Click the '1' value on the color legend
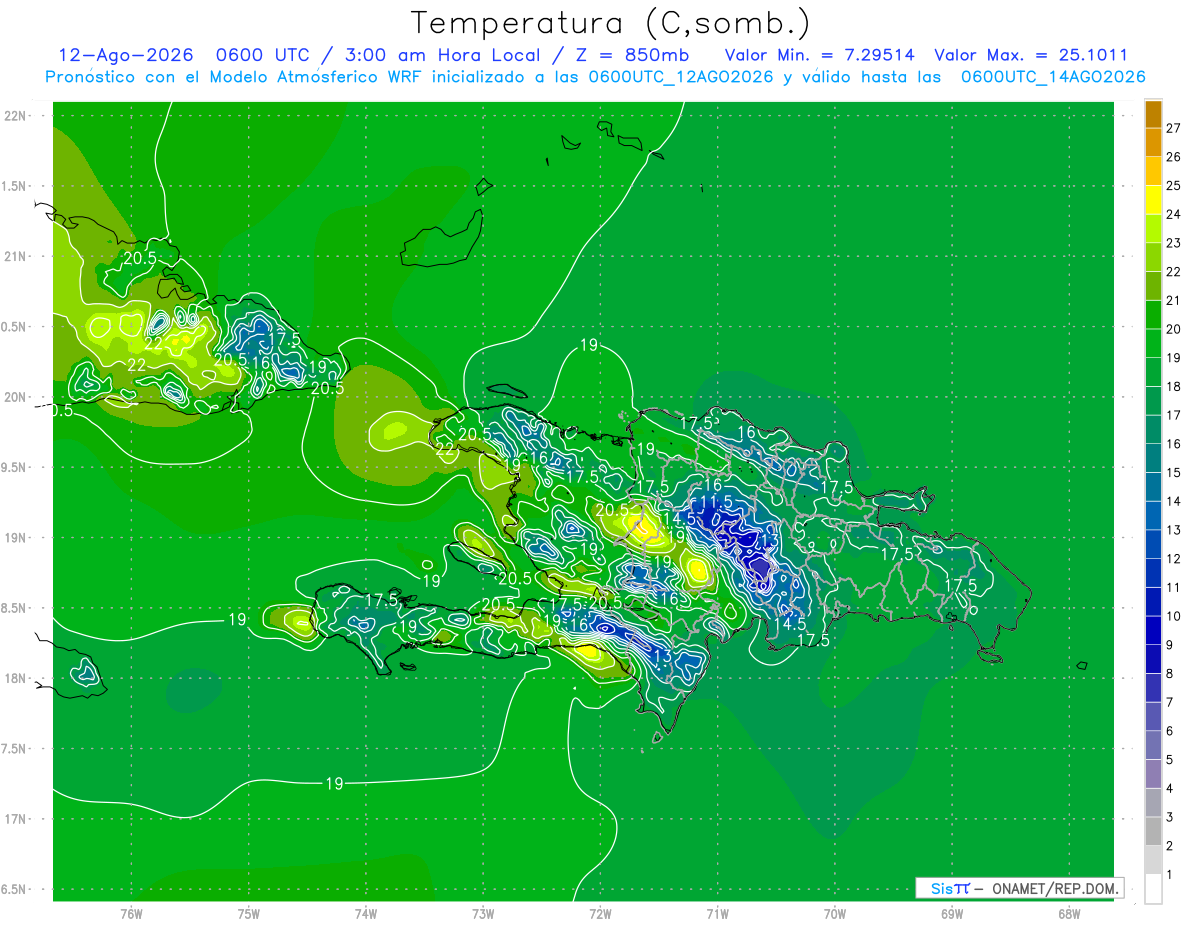The width and height of the screenshot is (1200, 927). [x=1169, y=874]
